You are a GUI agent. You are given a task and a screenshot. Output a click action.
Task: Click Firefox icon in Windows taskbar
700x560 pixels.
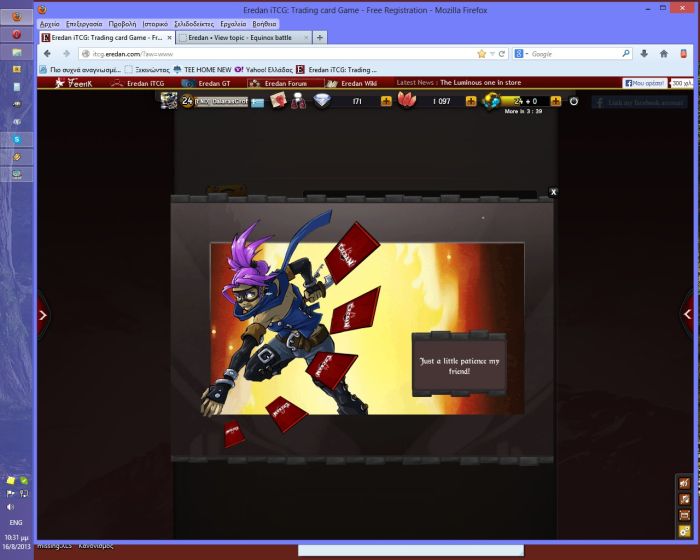pos(17,17)
